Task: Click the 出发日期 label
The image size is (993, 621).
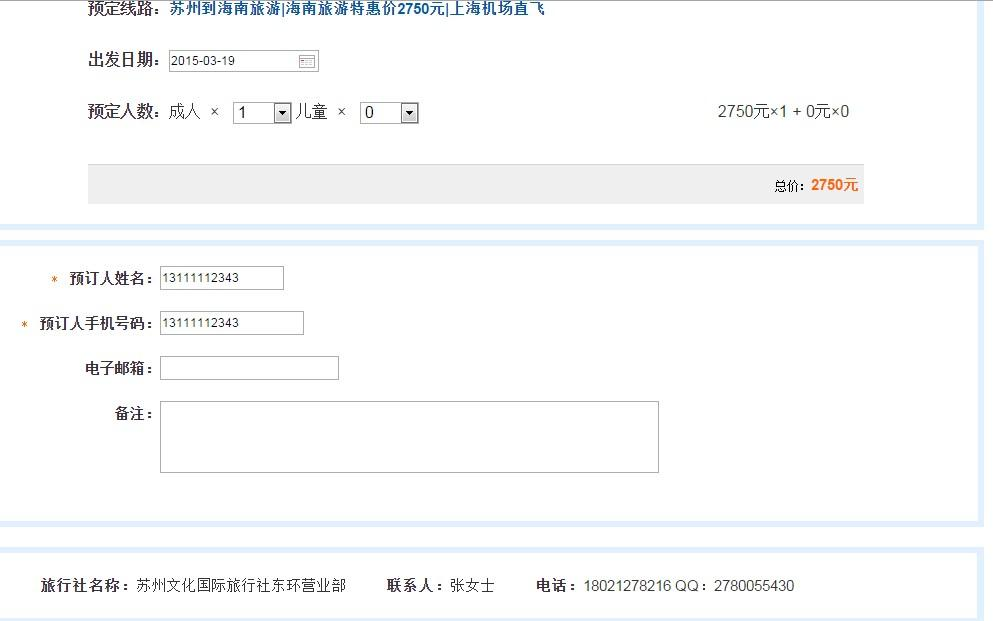Action: tap(123, 60)
